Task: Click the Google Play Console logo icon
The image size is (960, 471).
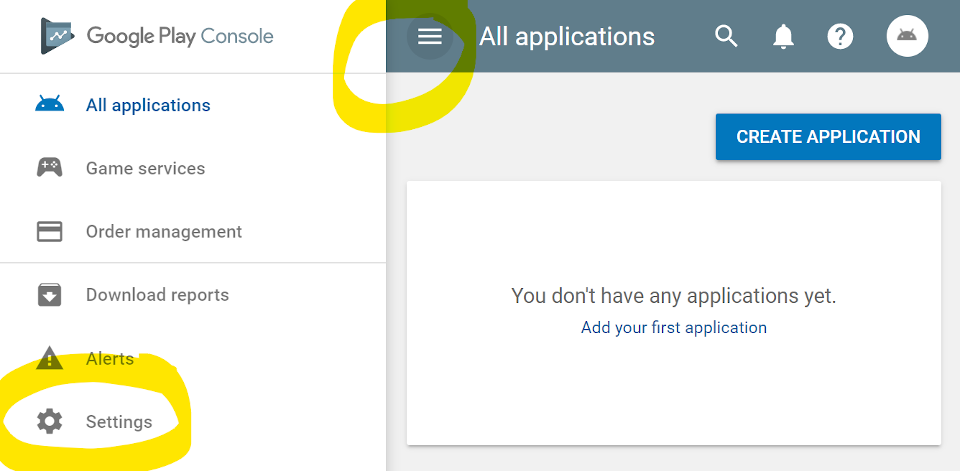Action: tap(58, 36)
